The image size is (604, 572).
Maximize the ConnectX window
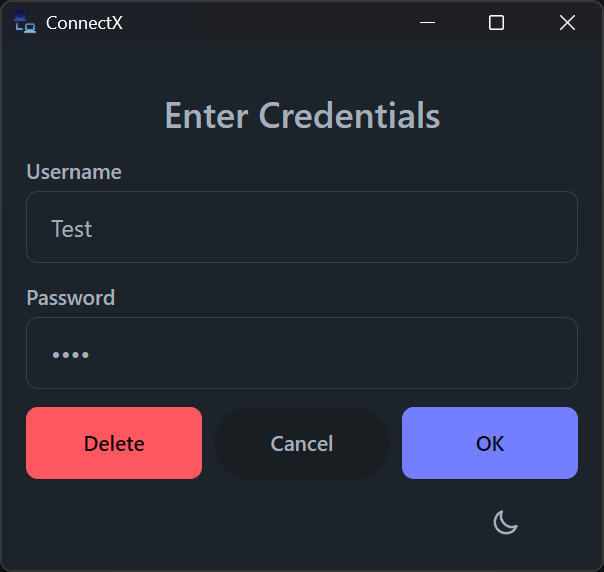(x=496, y=23)
